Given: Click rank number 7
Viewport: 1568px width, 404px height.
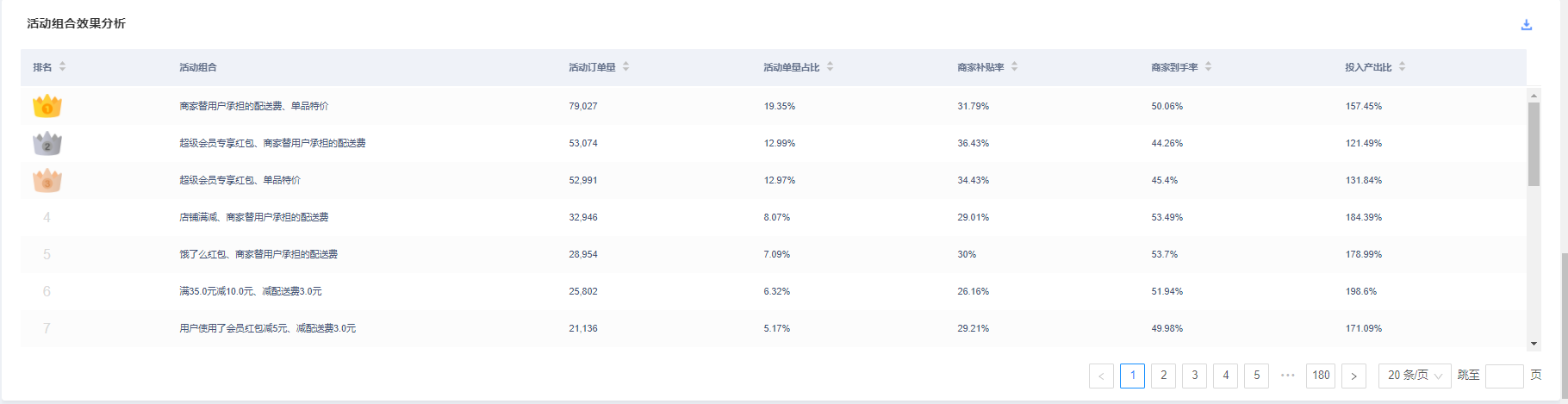Looking at the screenshot, I should [47, 328].
